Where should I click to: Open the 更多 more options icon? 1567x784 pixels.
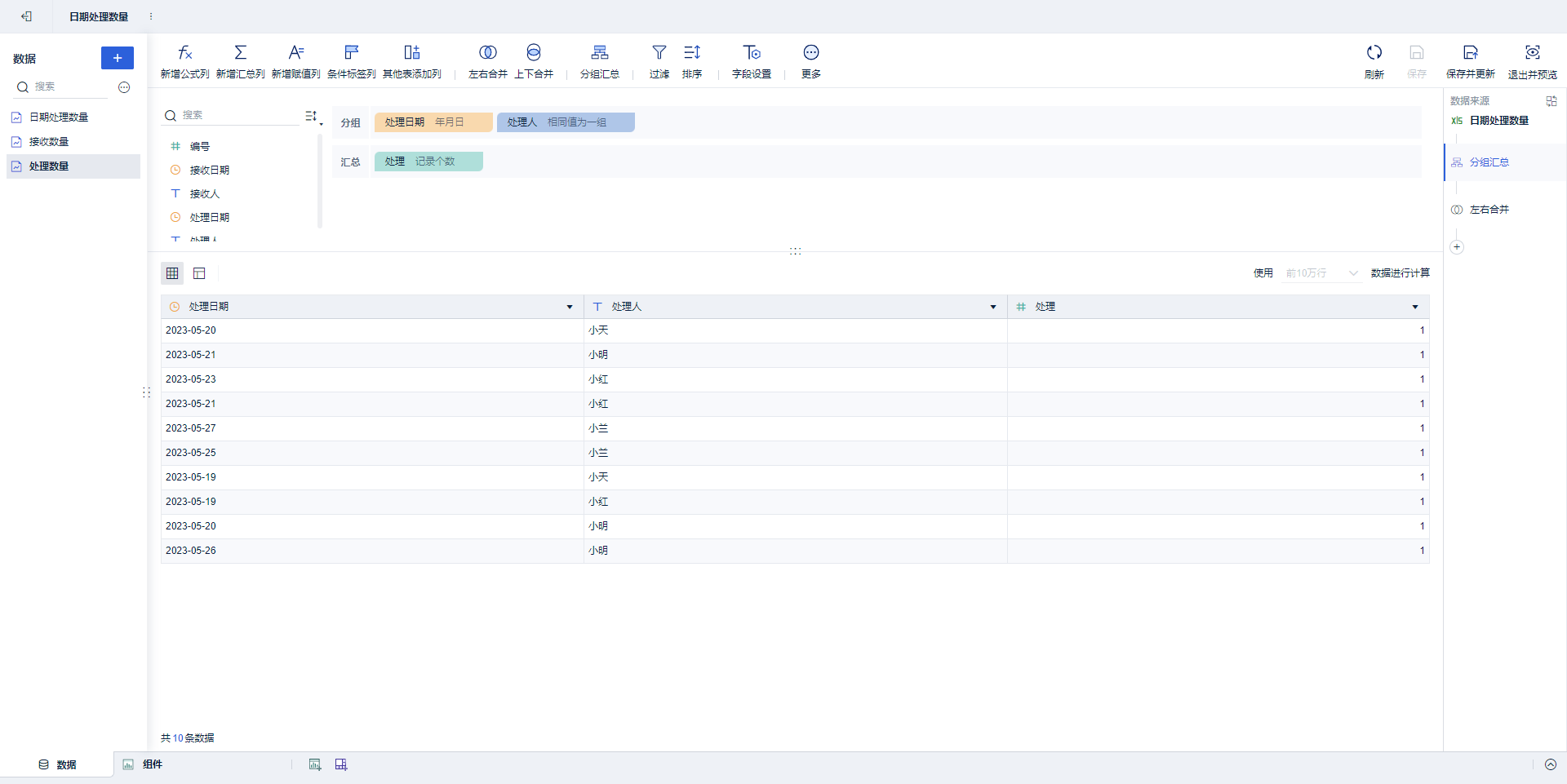click(x=811, y=53)
